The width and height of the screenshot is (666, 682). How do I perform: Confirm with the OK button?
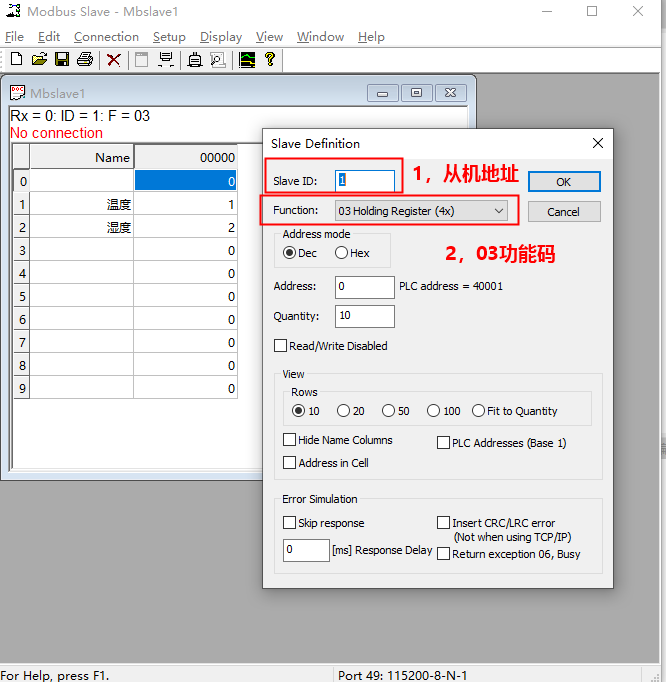(564, 182)
